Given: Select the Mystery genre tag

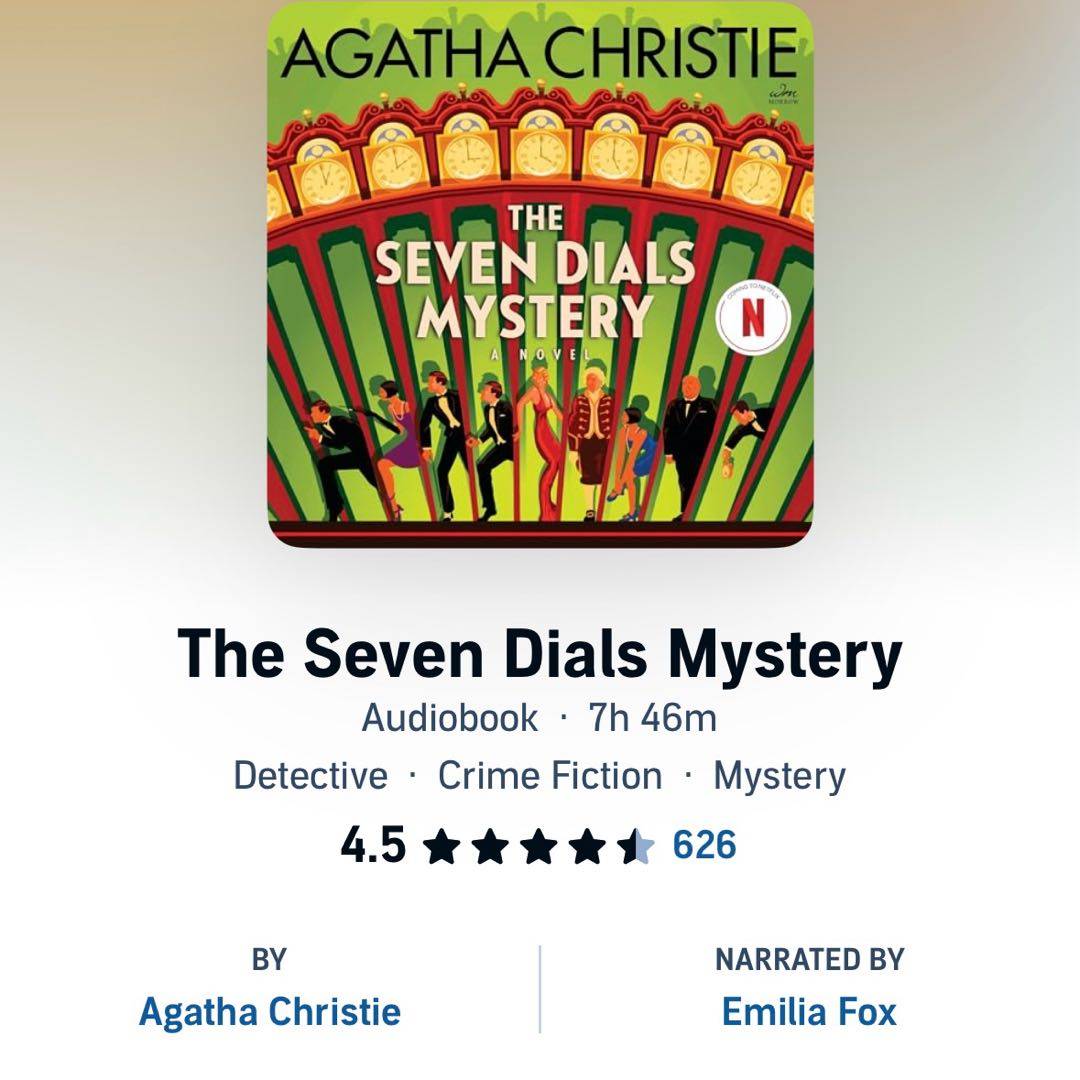Looking at the screenshot, I should [779, 777].
